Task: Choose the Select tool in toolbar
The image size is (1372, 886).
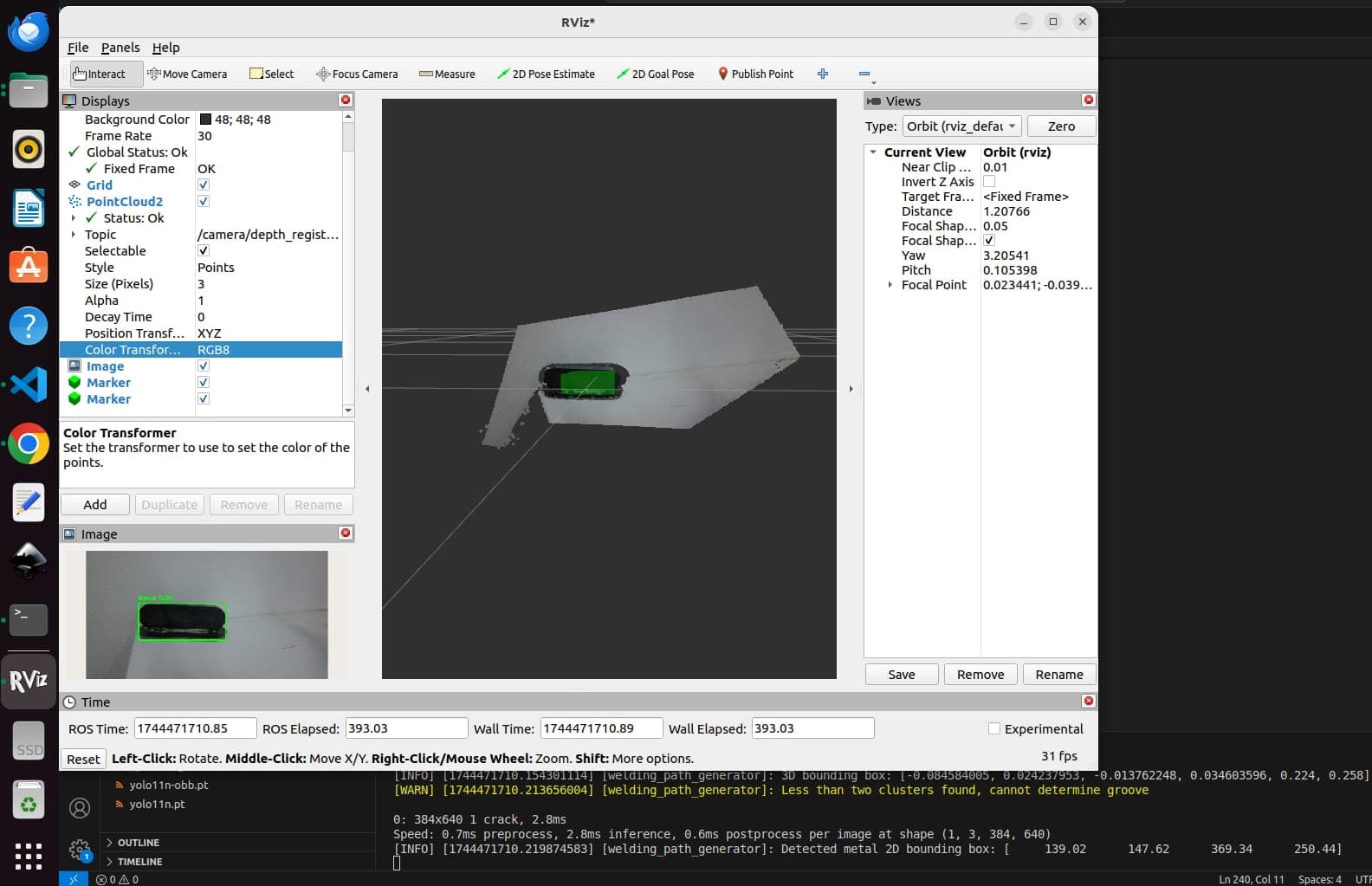Action: click(x=271, y=74)
